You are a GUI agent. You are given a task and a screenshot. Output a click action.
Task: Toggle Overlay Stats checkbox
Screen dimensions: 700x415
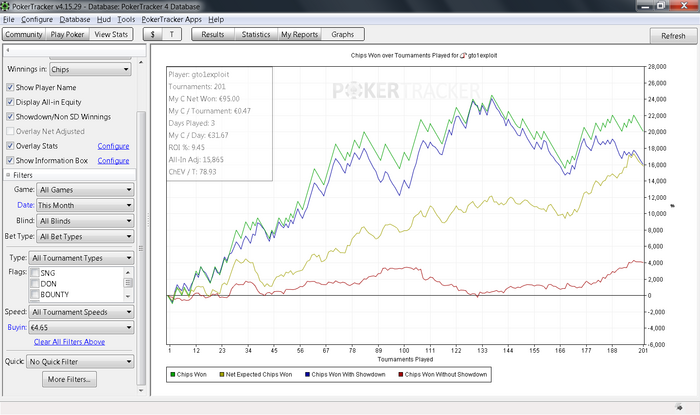click(x=10, y=145)
